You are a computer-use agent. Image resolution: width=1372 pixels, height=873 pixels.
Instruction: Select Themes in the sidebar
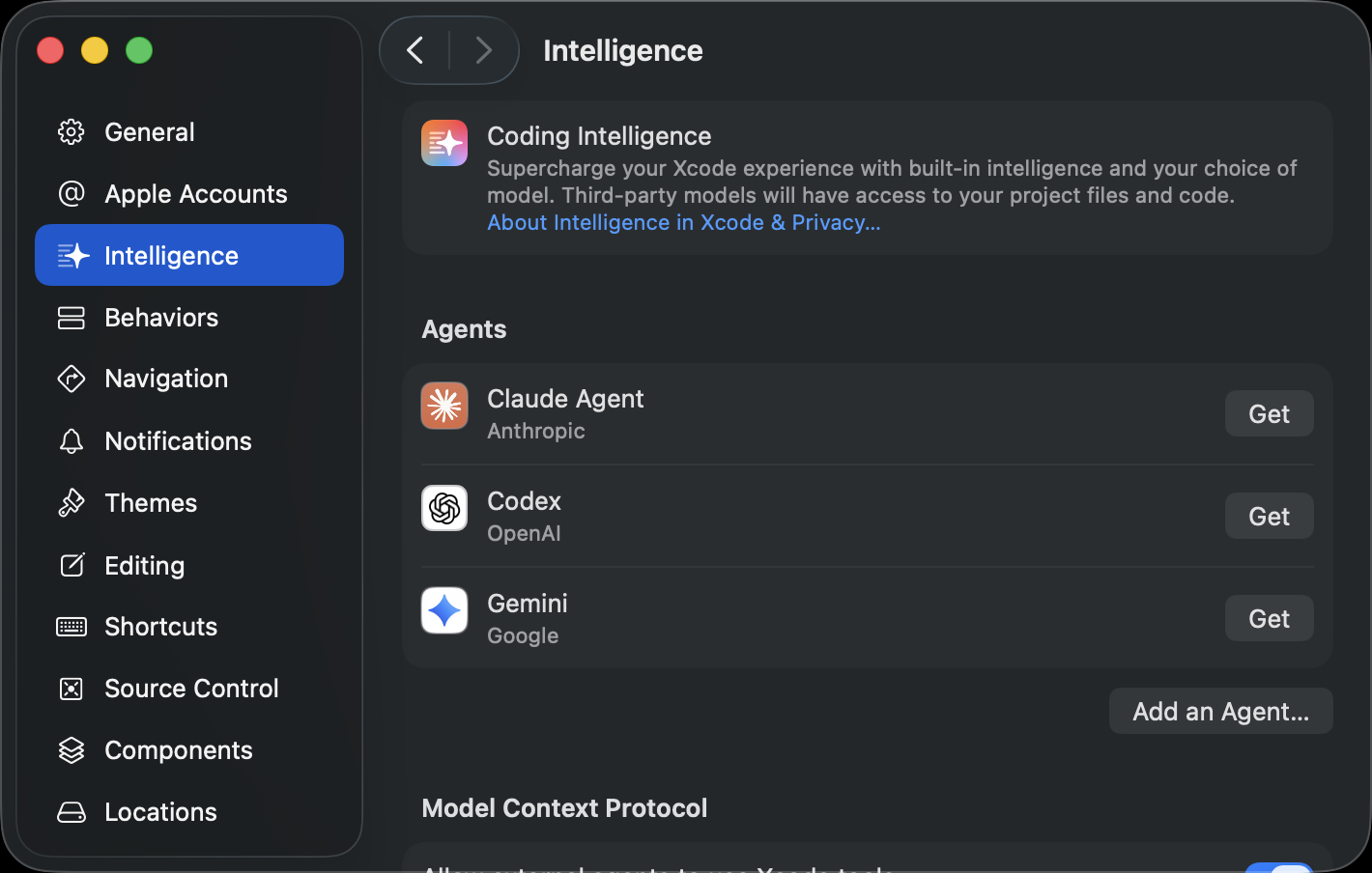(189, 502)
